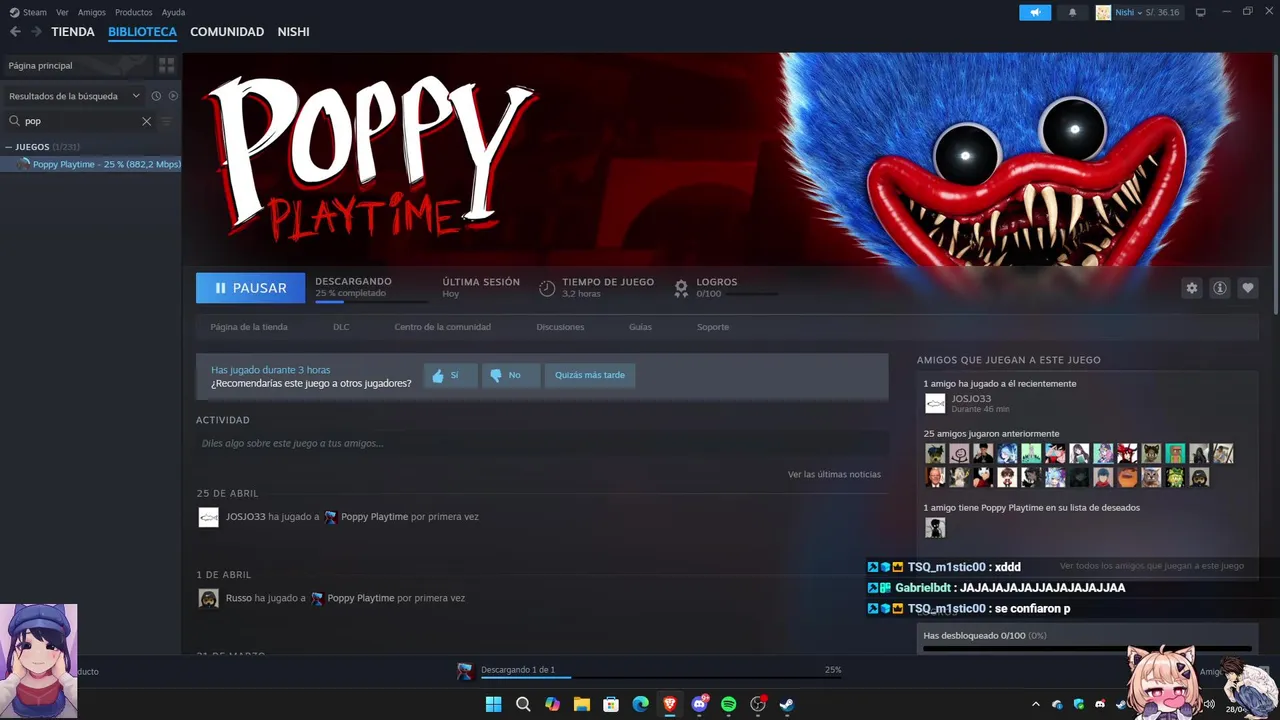Go back with the left arrow button
1280x720 pixels.
pos(15,32)
